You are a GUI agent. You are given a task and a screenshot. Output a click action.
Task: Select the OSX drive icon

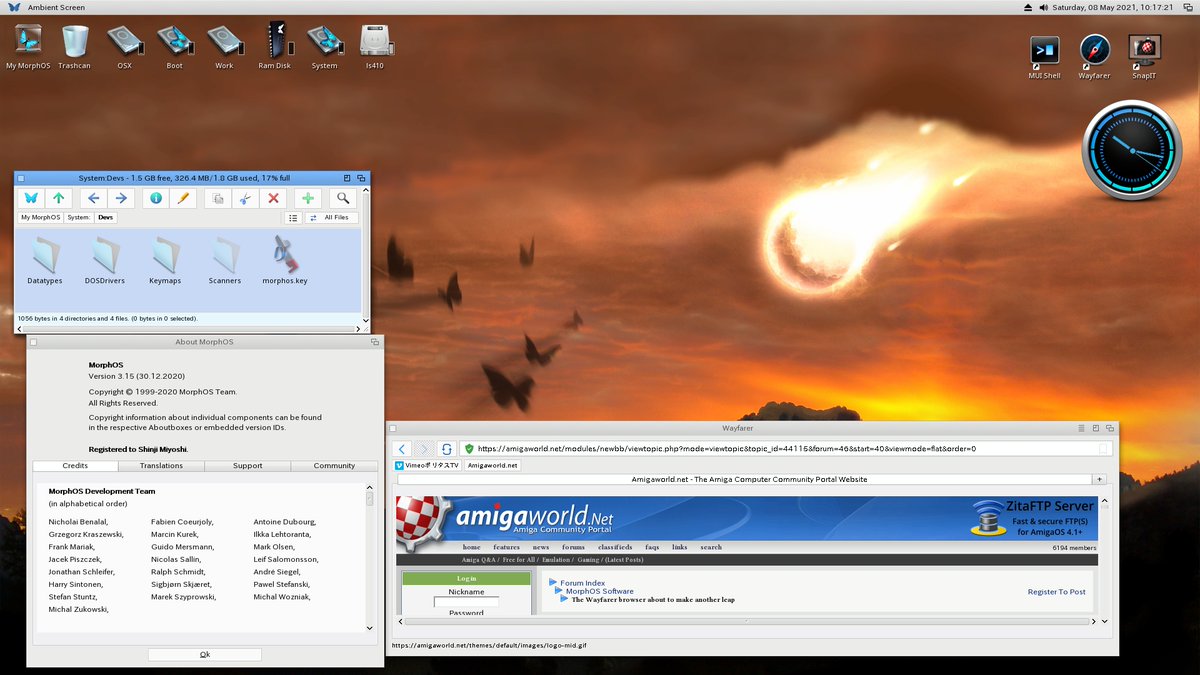125,46
